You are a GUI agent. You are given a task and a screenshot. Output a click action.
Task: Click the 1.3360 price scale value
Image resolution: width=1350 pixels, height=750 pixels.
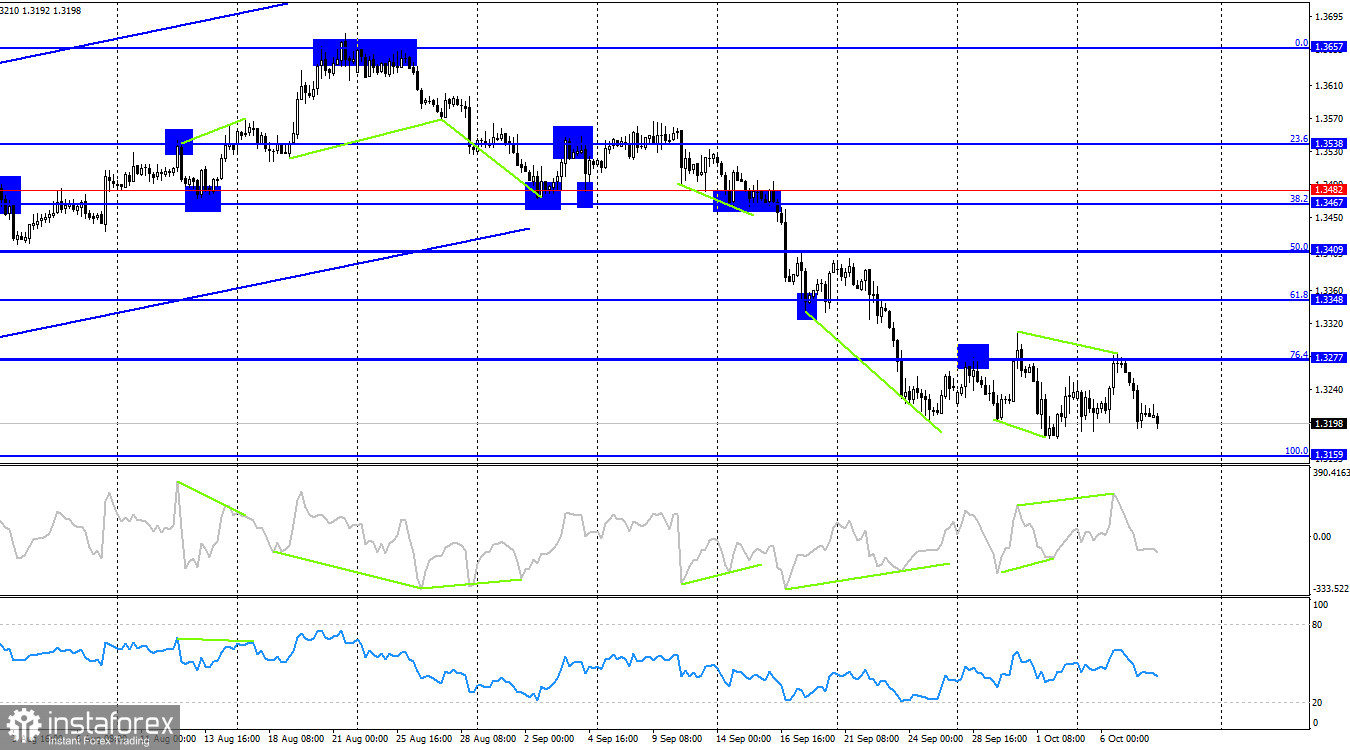pyautogui.click(x=1329, y=290)
